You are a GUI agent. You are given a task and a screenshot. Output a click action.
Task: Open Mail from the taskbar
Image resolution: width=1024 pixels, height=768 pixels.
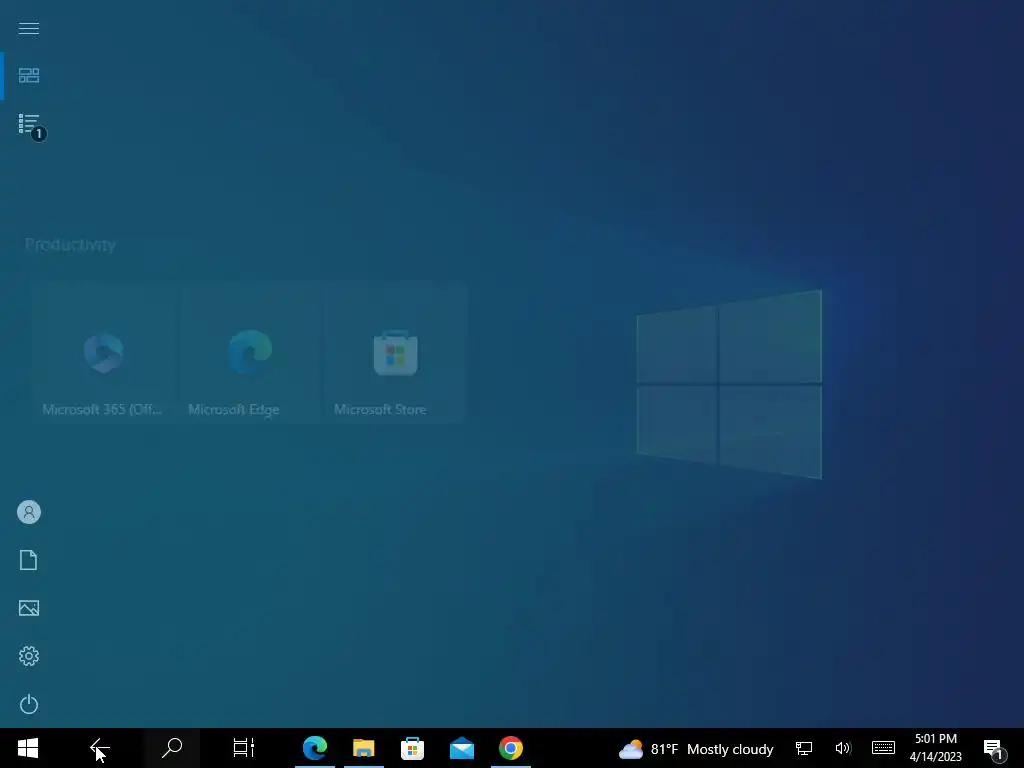pos(462,748)
